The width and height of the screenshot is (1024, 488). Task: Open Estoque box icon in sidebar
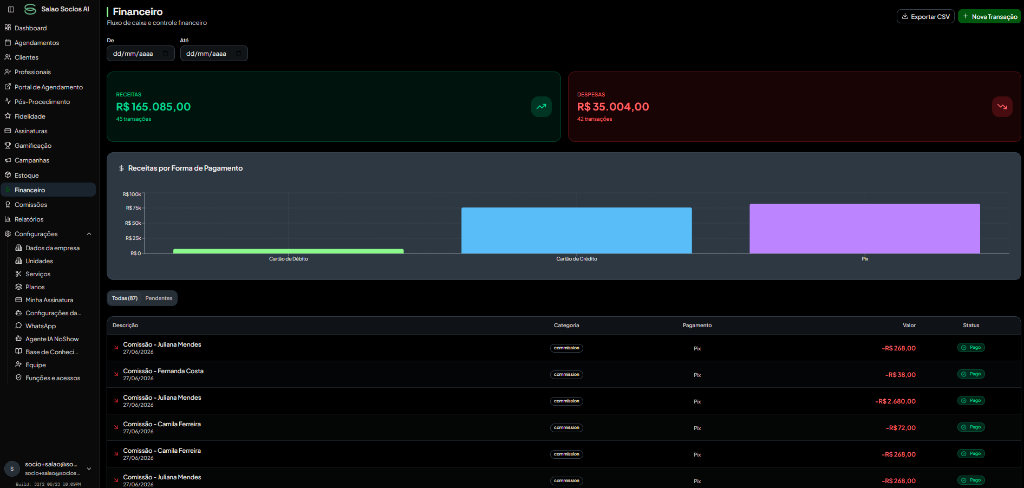[8, 175]
